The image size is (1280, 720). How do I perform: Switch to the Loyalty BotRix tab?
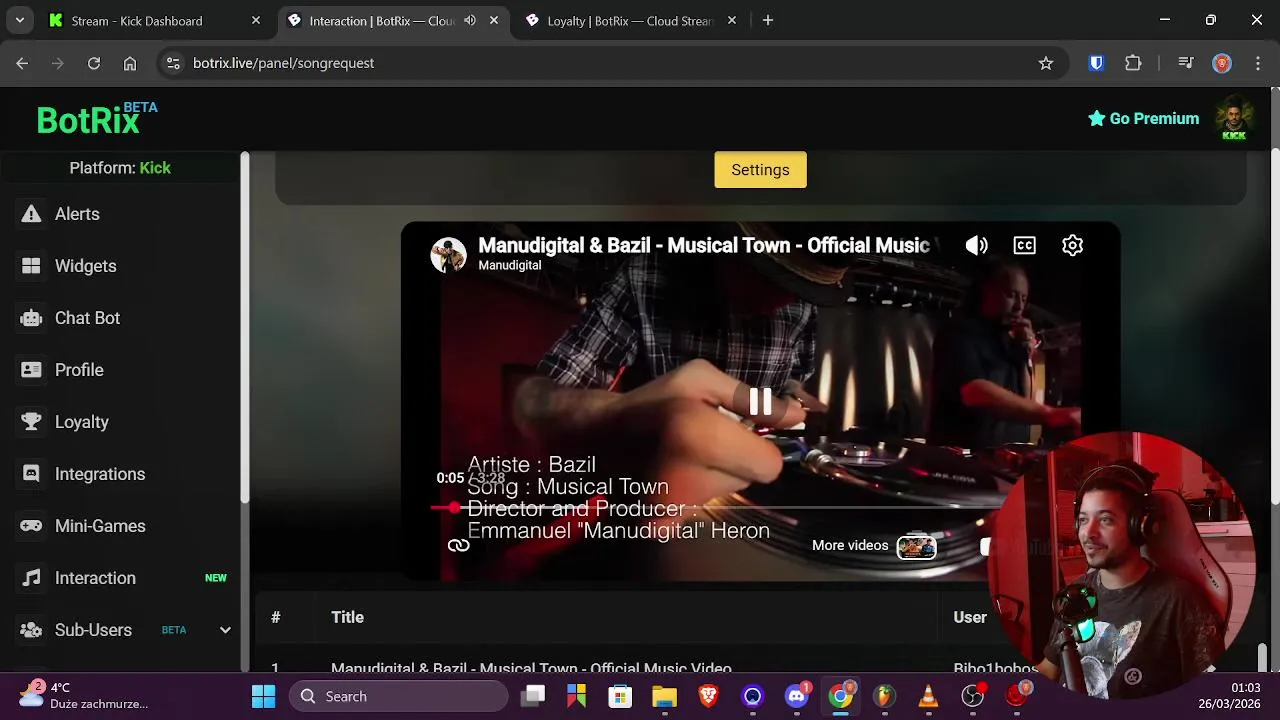pos(630,21)
